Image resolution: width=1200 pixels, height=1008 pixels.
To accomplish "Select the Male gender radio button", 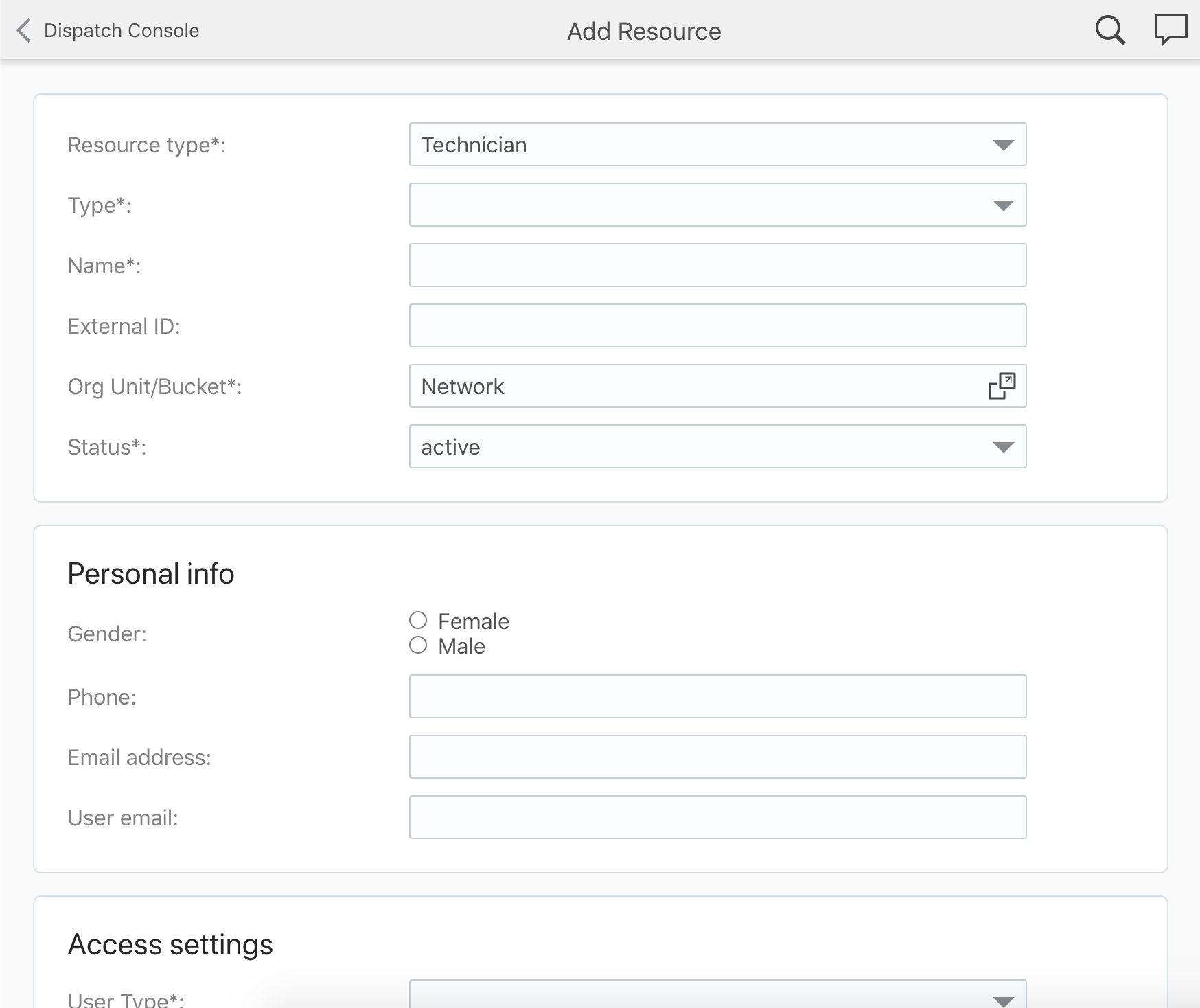I will pyautogui.click(x=417, y=645).
